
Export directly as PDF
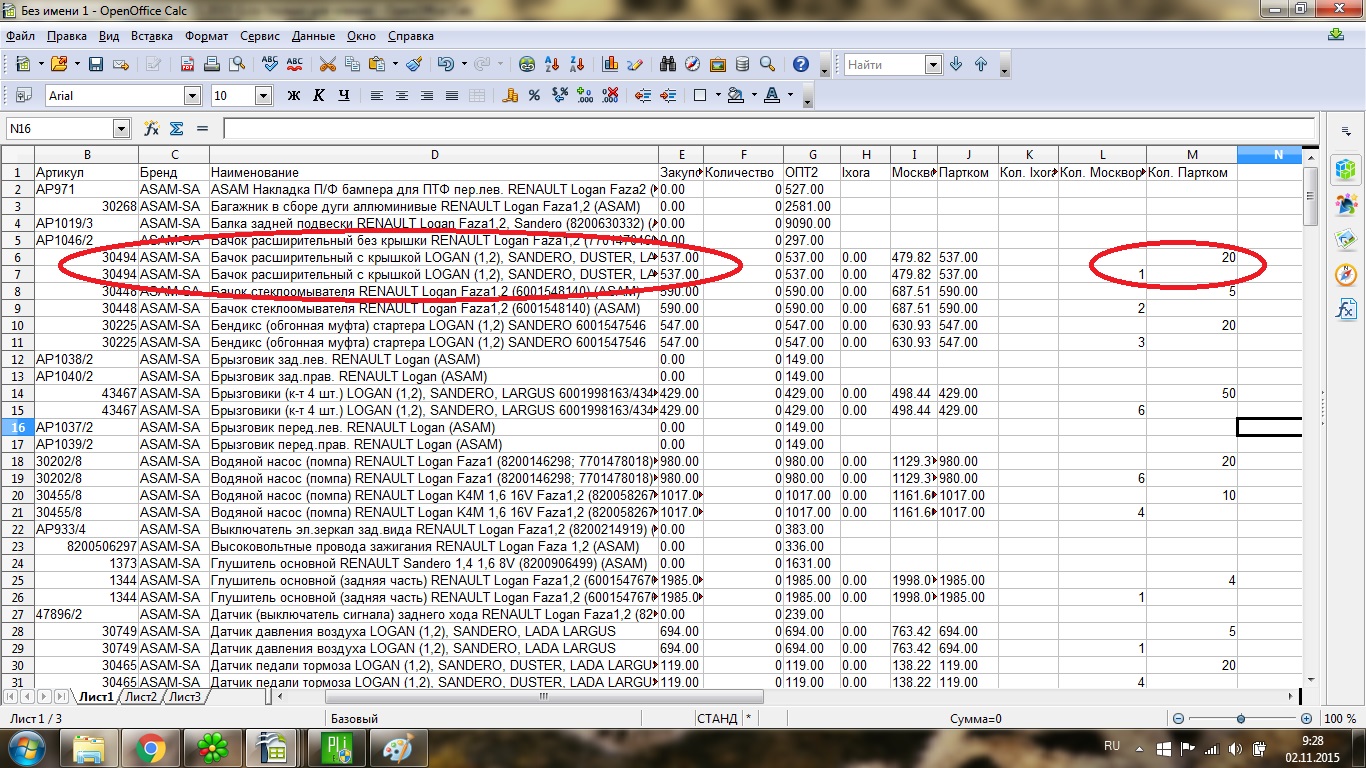point(187,64)
